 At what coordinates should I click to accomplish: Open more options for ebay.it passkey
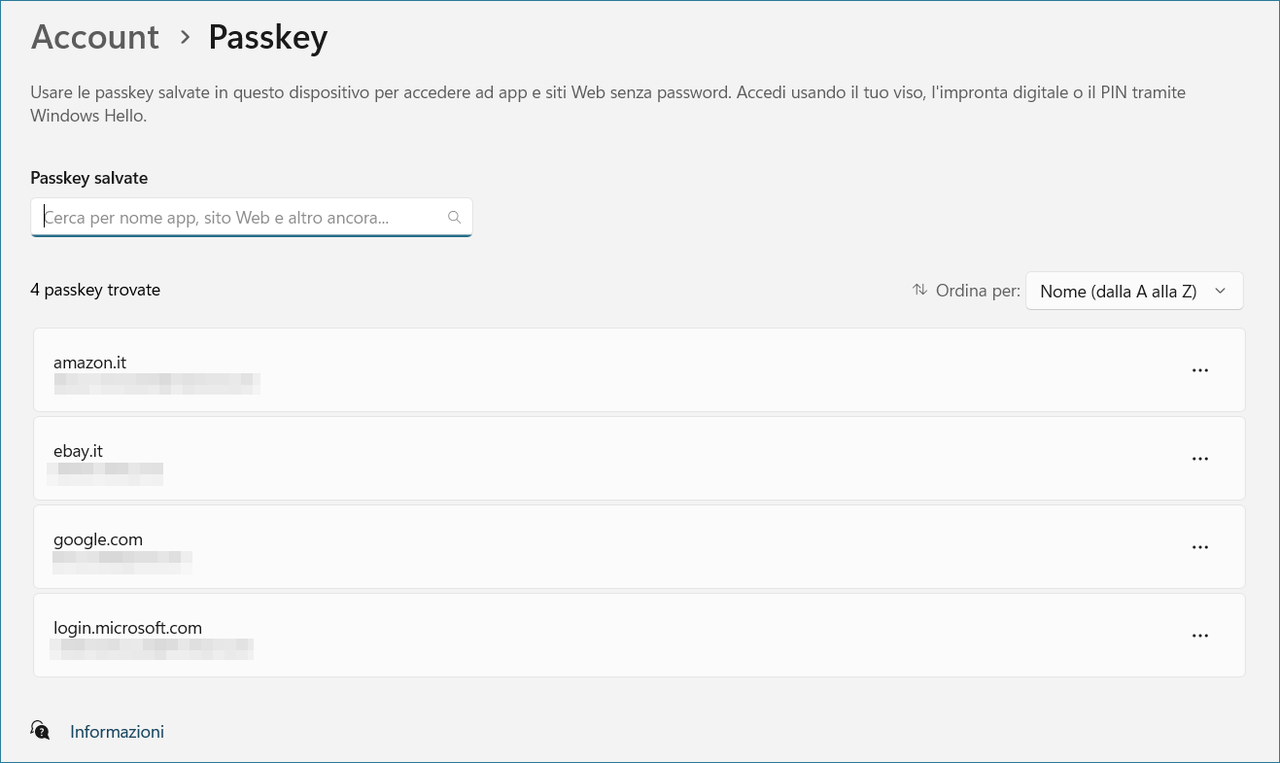[1200, 459]
